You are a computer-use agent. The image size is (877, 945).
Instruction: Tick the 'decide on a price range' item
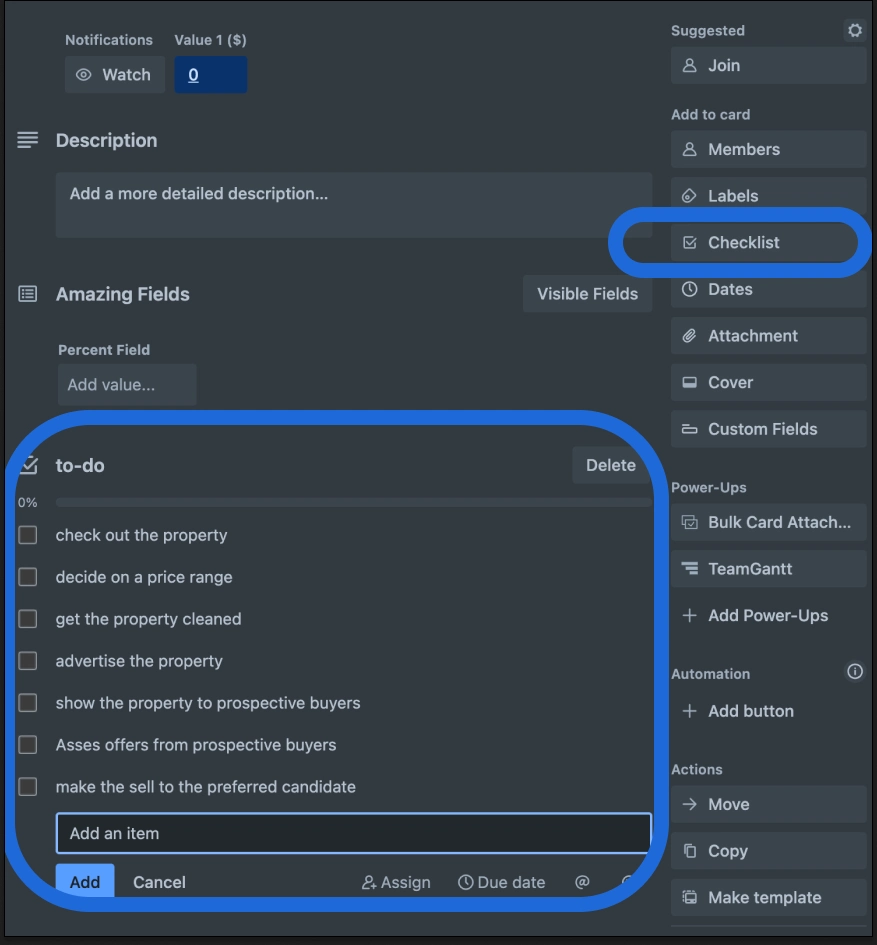(27, 577)
